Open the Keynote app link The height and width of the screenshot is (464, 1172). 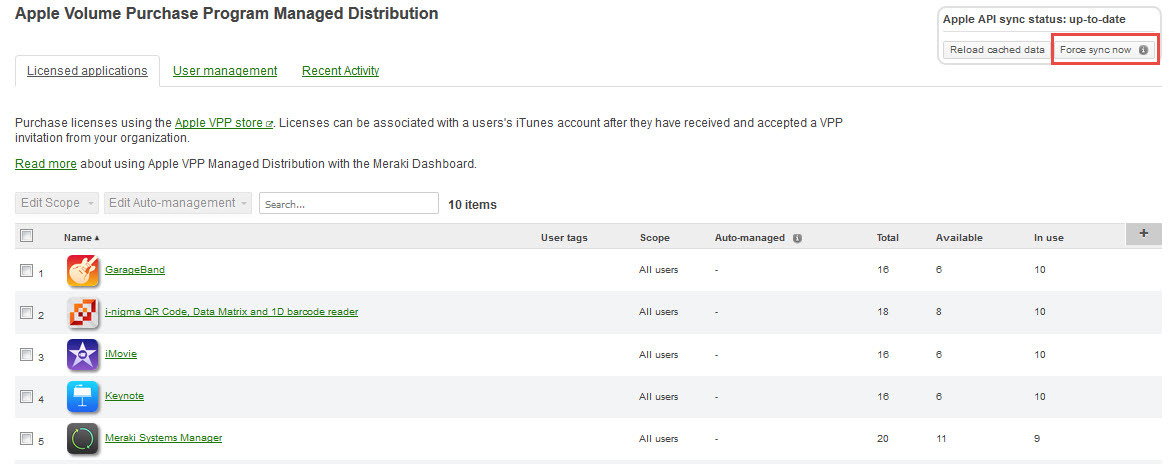click(x=125, y=395)
